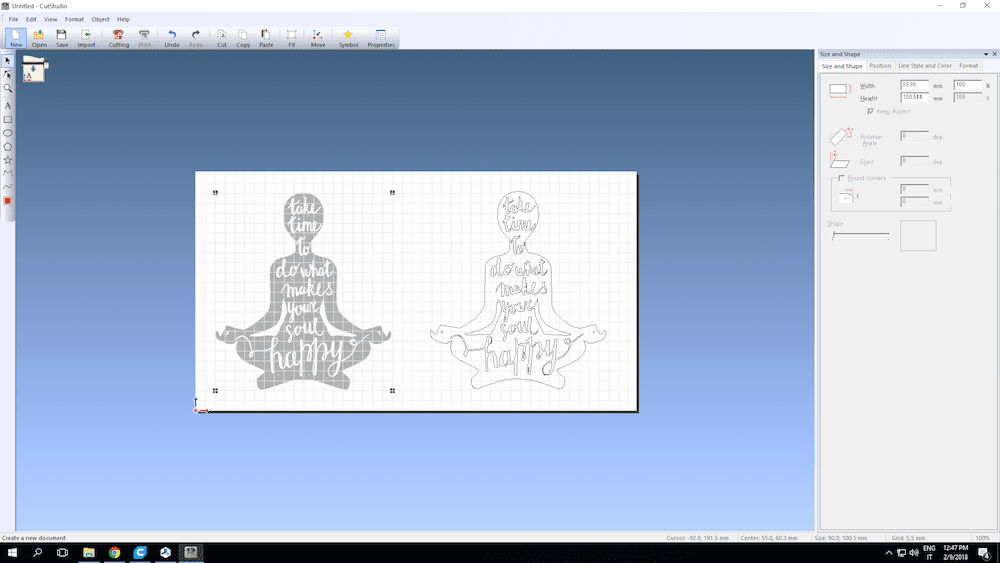Screen dimensions: 1000x563
Task: Switch to the Format tab in the panel
Action: coord(968,66)
